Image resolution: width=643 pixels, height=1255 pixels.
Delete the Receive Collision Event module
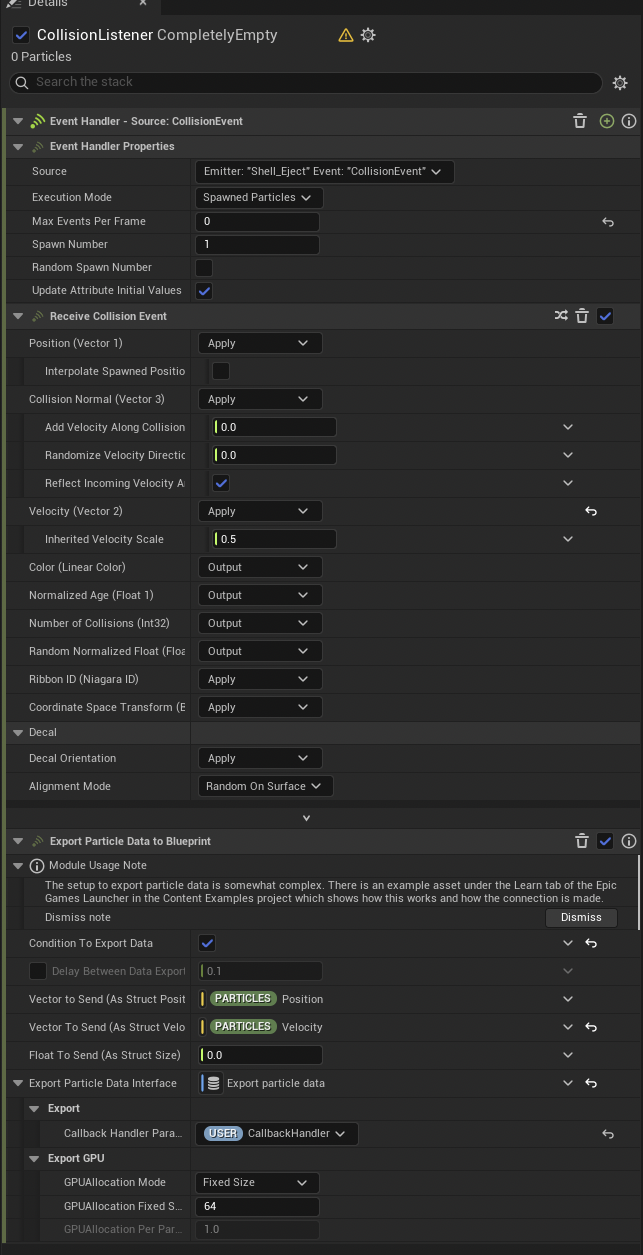pos(582,316)
